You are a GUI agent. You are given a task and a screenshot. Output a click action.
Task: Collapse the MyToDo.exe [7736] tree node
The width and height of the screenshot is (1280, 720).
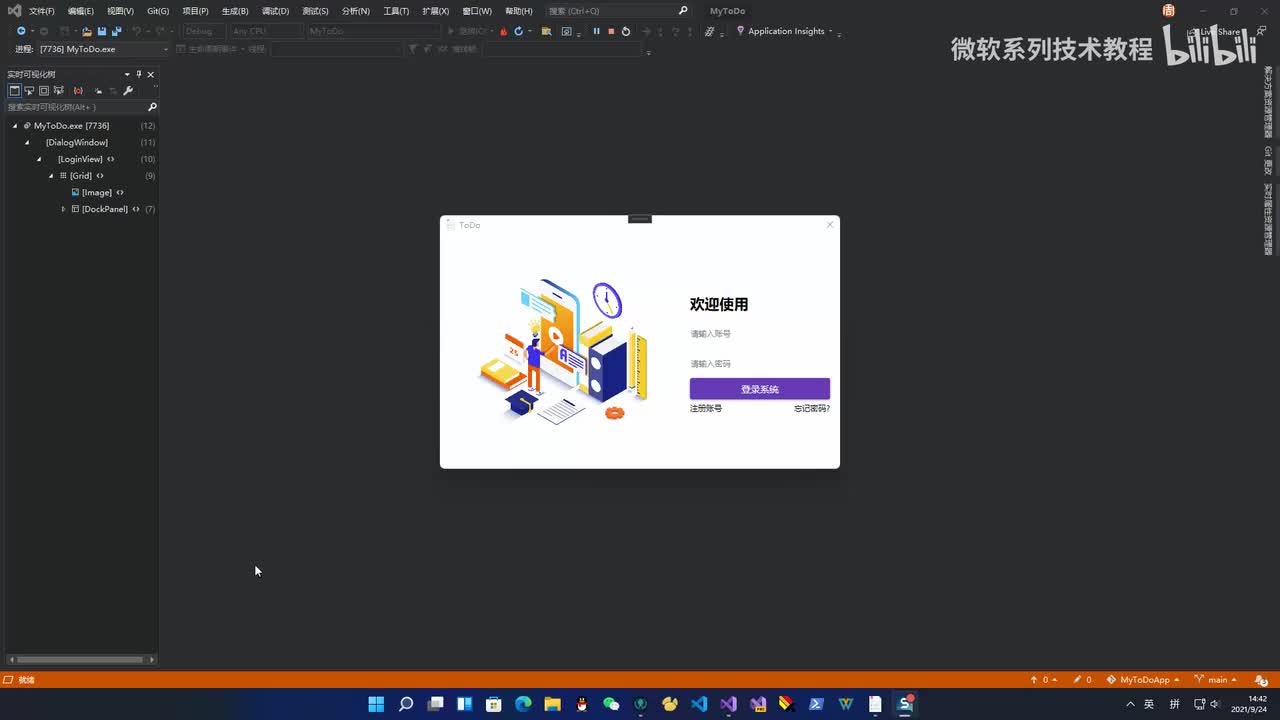point(15,126)
